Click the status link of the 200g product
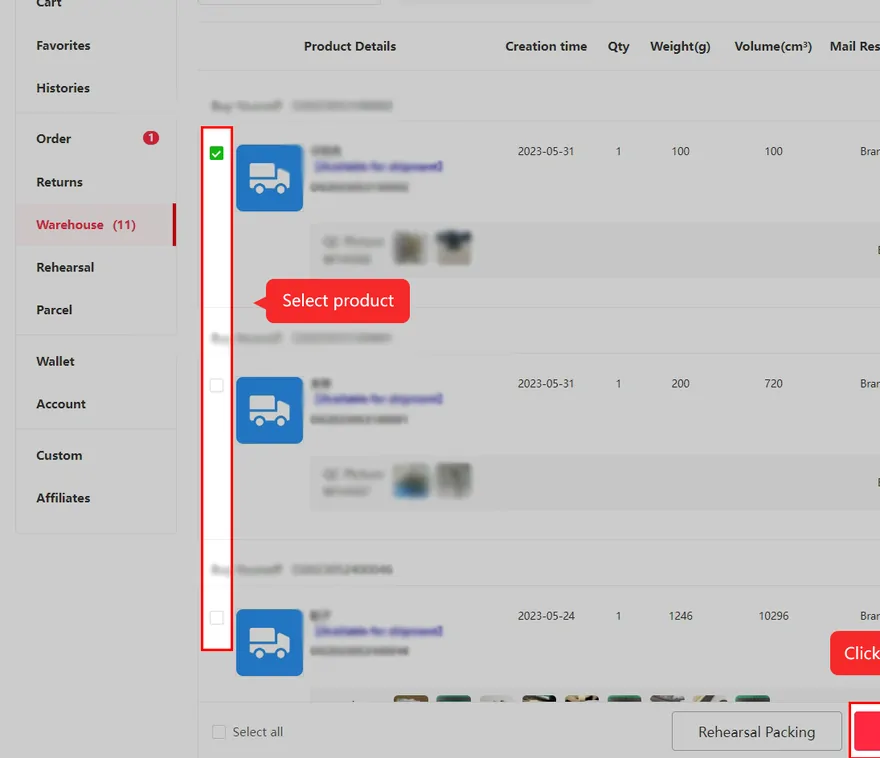Viewport: 880px width, 758px height. [x=379, y=398]
